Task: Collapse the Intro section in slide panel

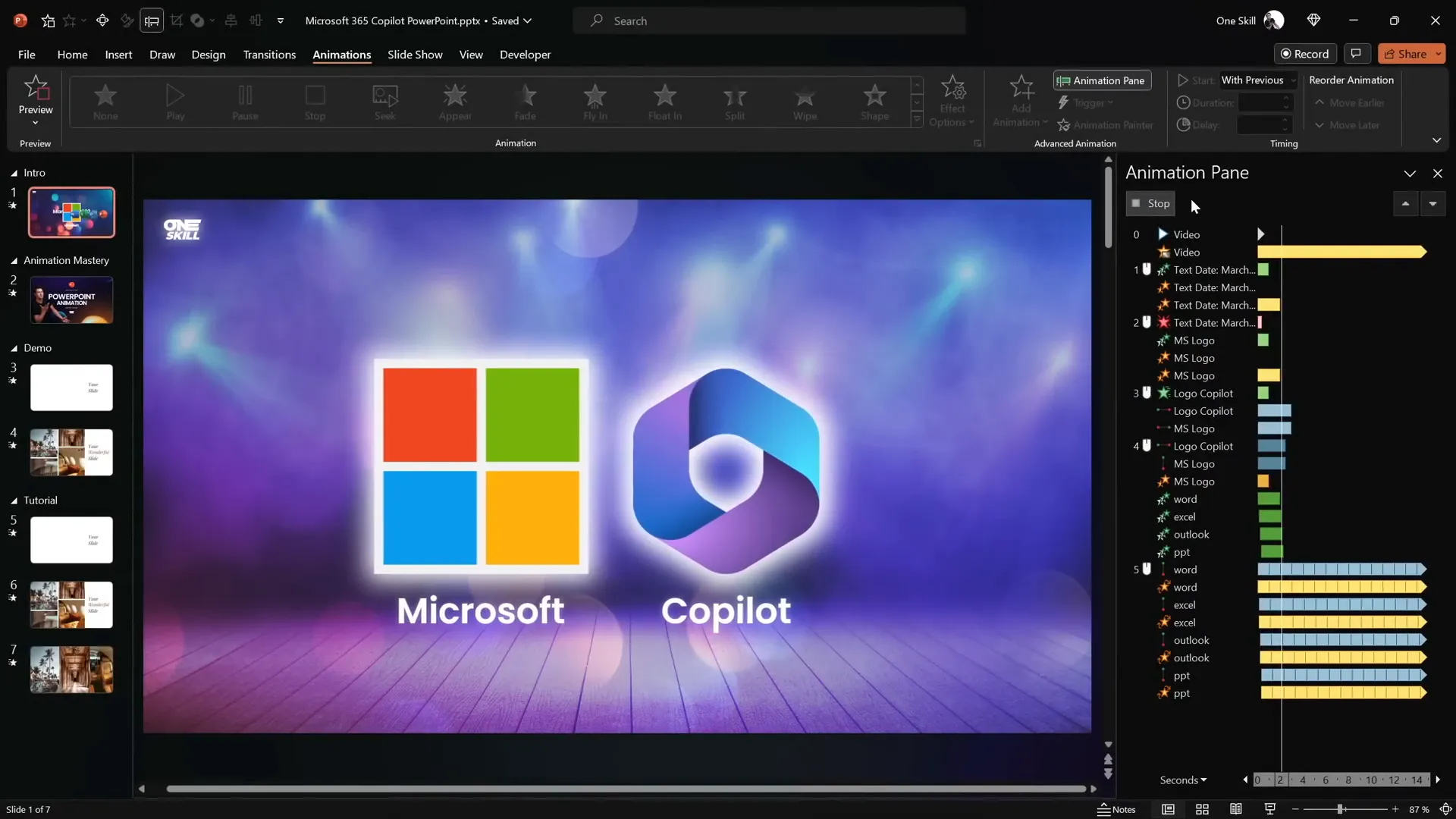Action: click(13, 173)
